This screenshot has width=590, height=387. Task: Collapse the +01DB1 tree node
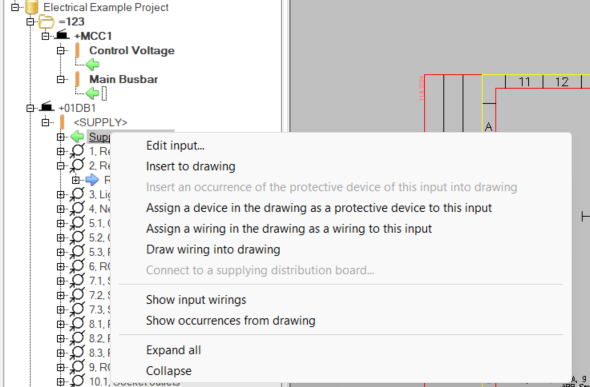(30, 108)
